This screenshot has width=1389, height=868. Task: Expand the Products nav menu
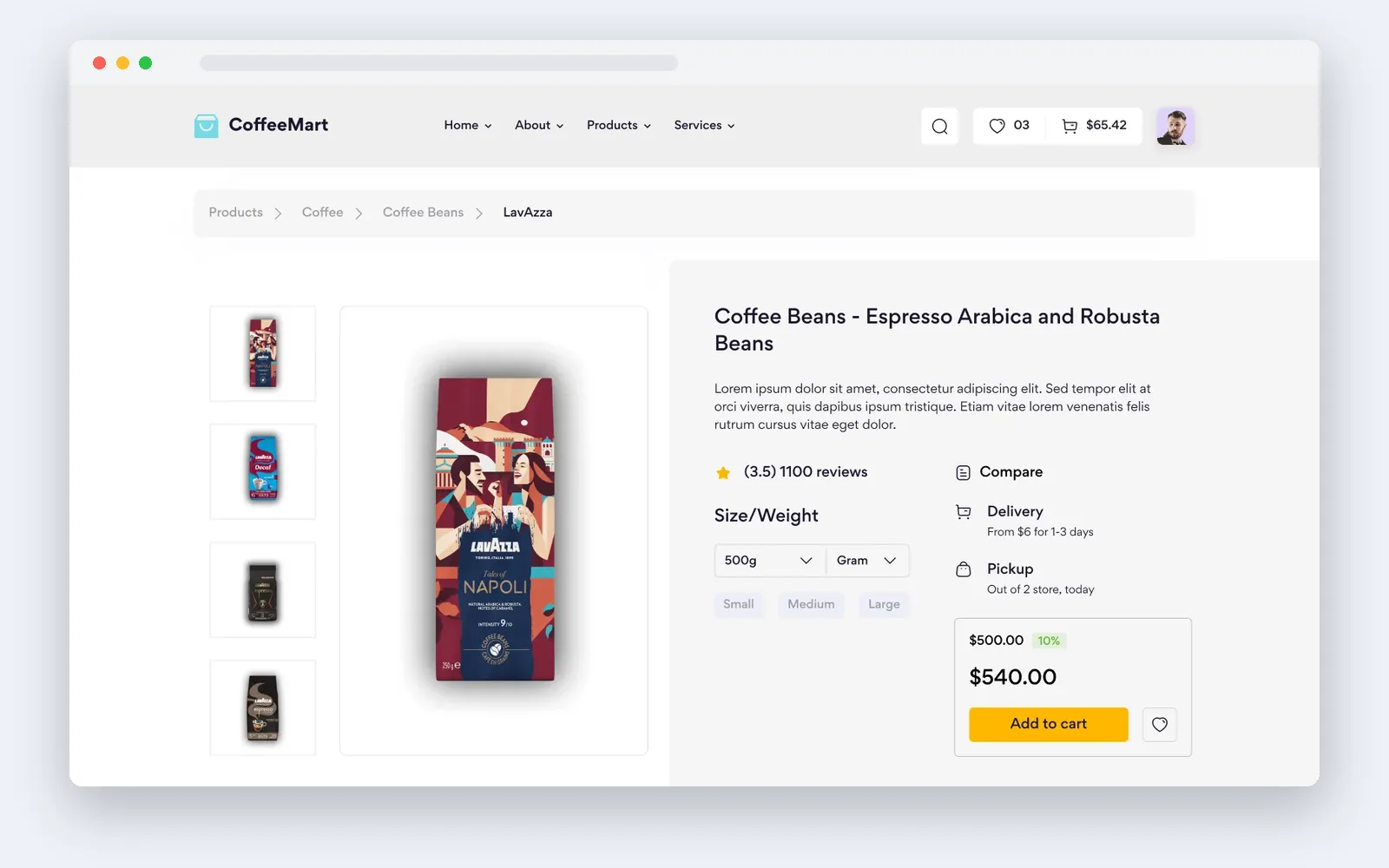click(x=619, y=125)
